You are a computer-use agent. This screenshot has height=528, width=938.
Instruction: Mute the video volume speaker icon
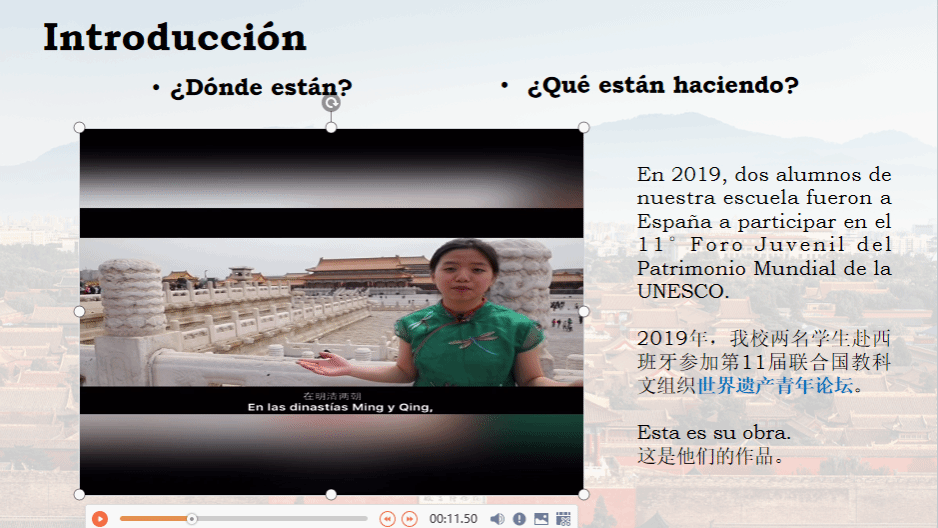497,519
